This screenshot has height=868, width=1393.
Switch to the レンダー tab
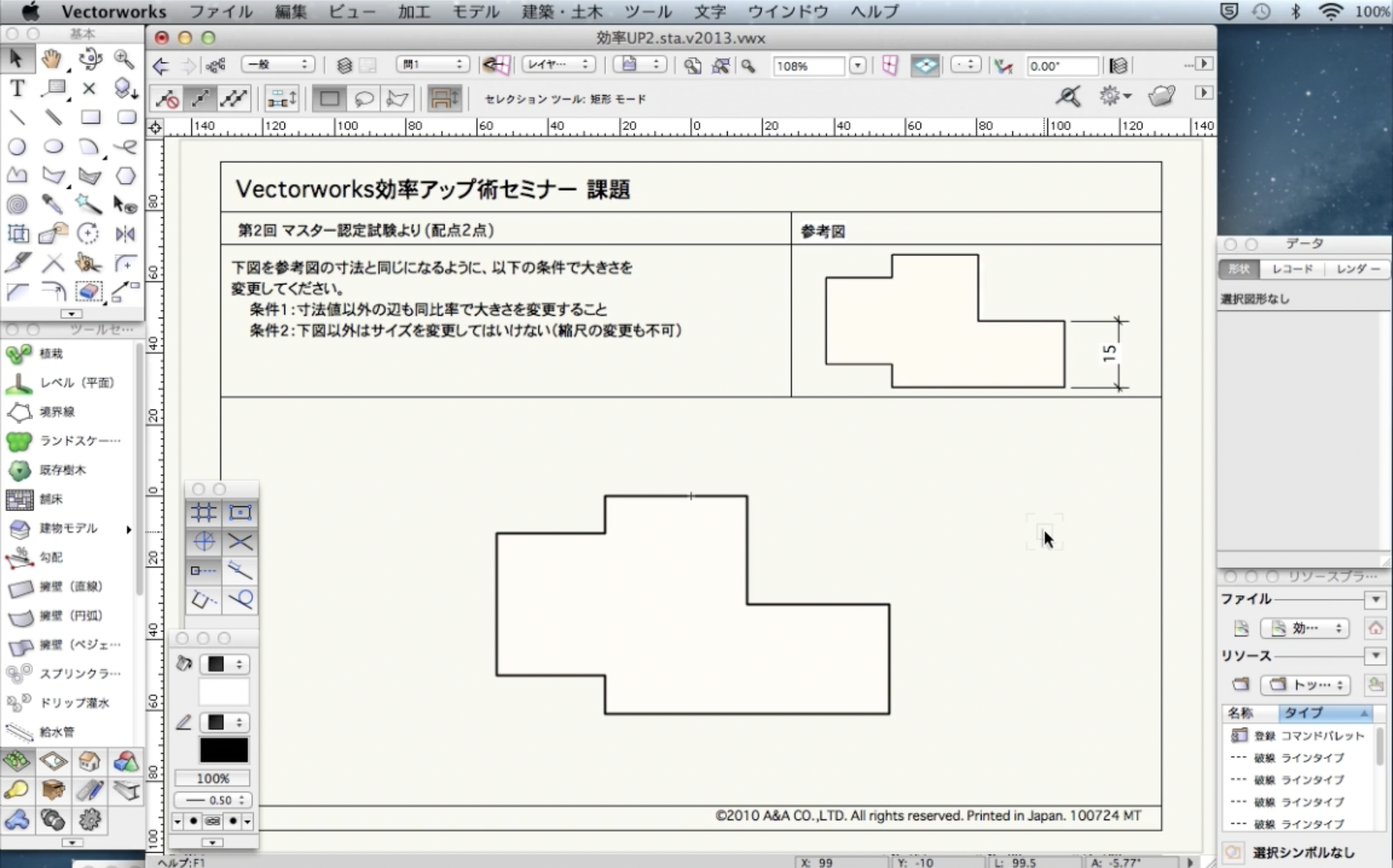pos(1357,269)
